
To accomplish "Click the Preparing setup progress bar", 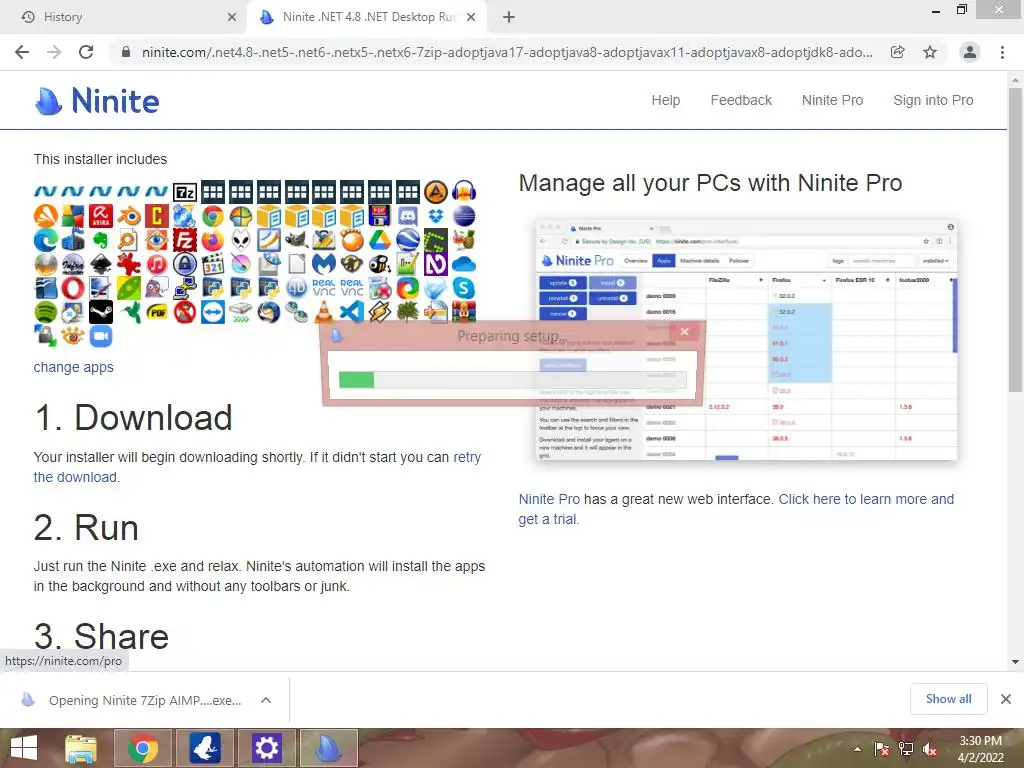I will [513, 379].
